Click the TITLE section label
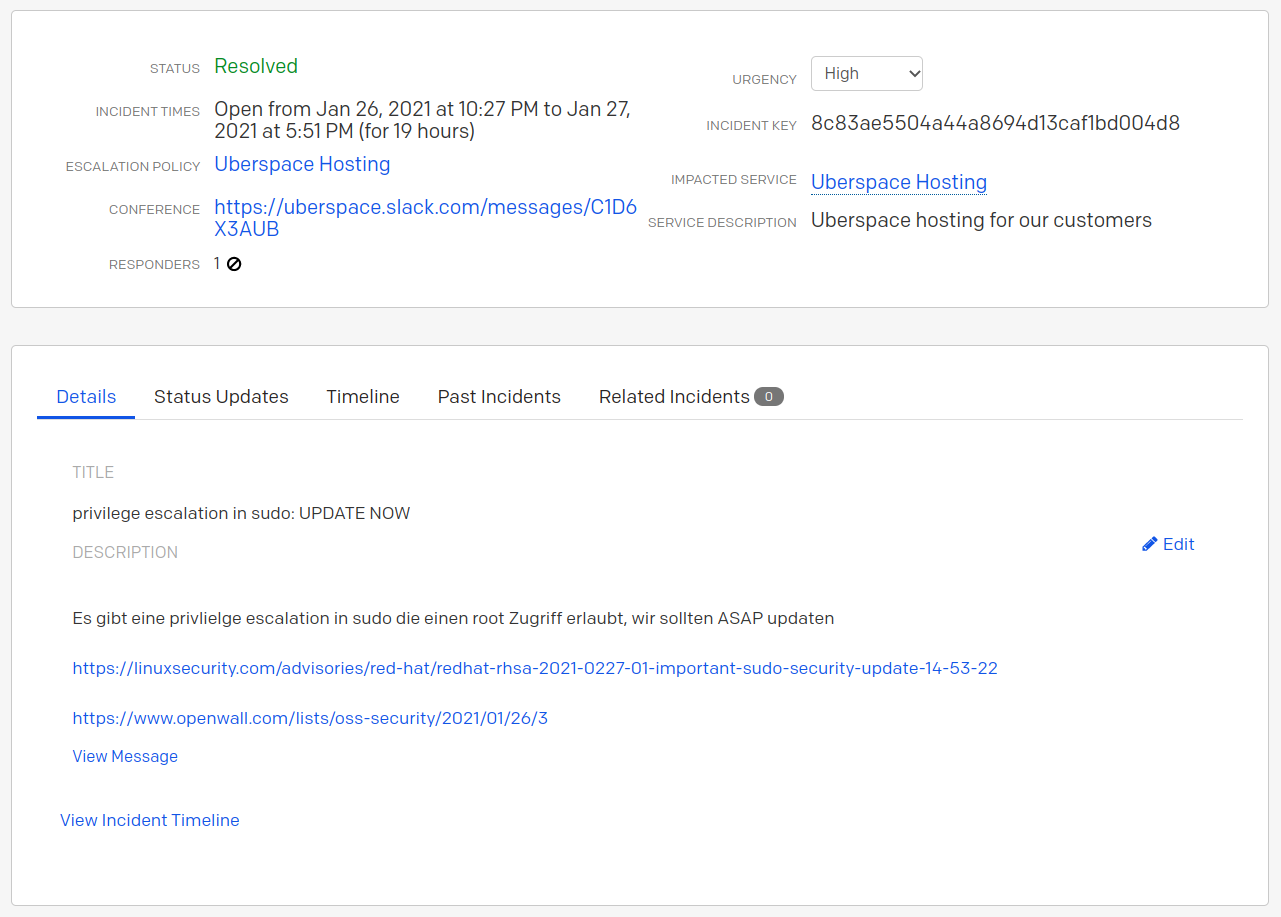 point(93,472)
